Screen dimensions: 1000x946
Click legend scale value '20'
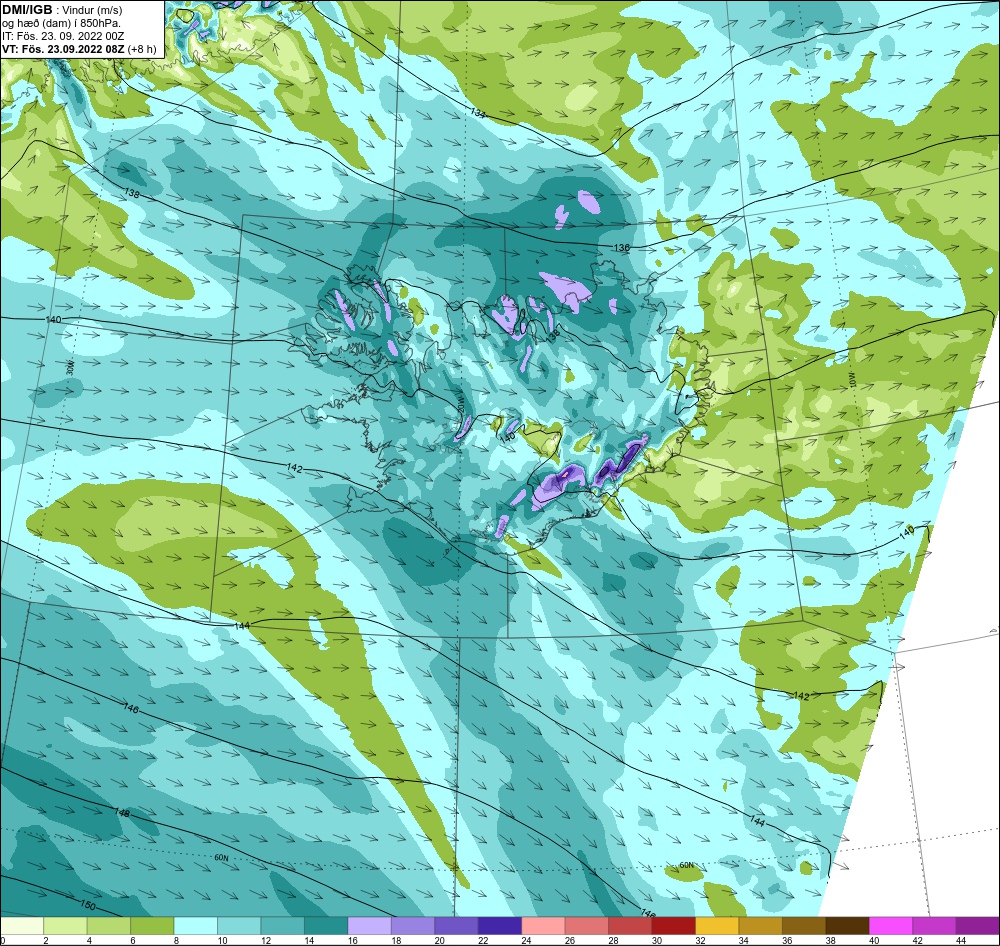(439, 940)
